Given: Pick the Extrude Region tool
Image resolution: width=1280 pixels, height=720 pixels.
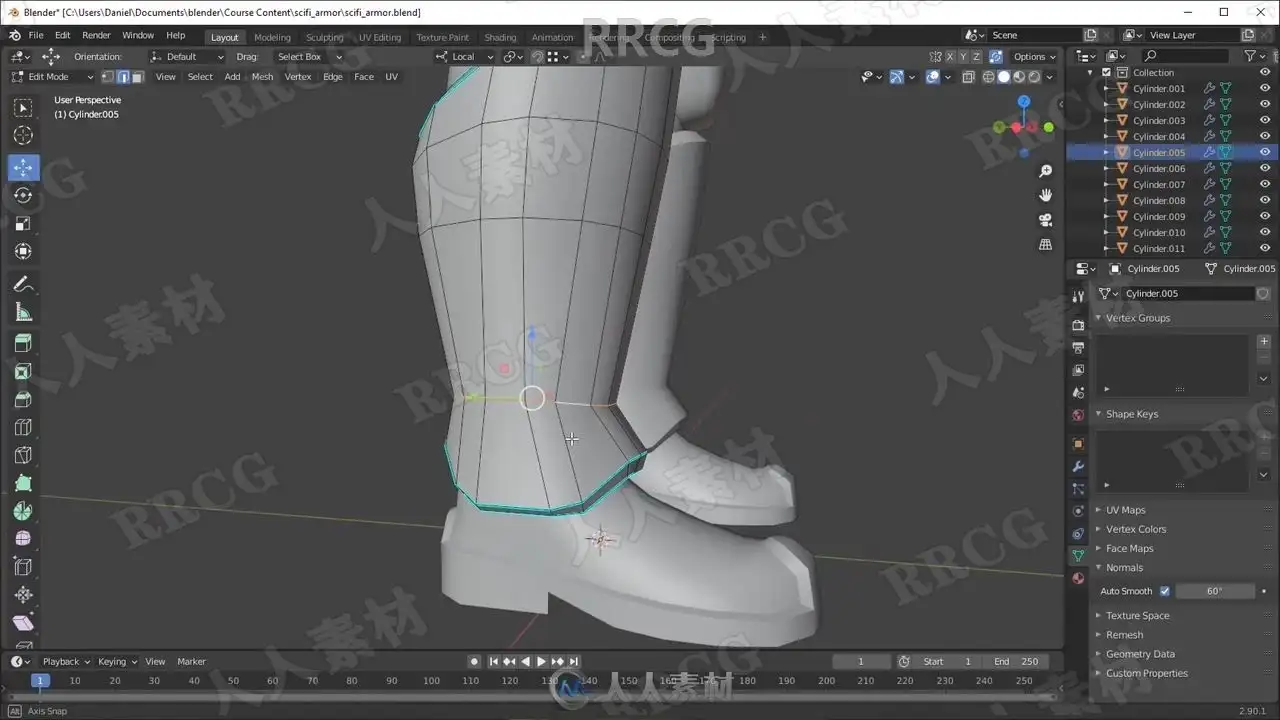Looking at the screenshot, I should point(23,343).
